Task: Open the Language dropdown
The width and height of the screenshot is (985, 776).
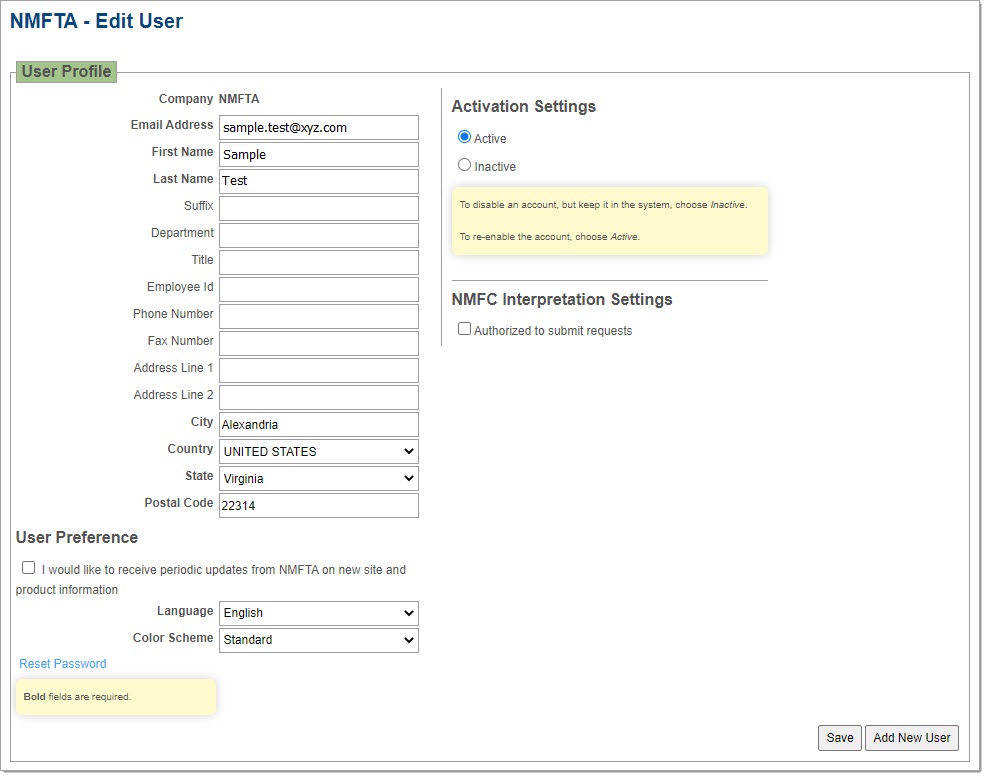Action: (x=318, y=613)
